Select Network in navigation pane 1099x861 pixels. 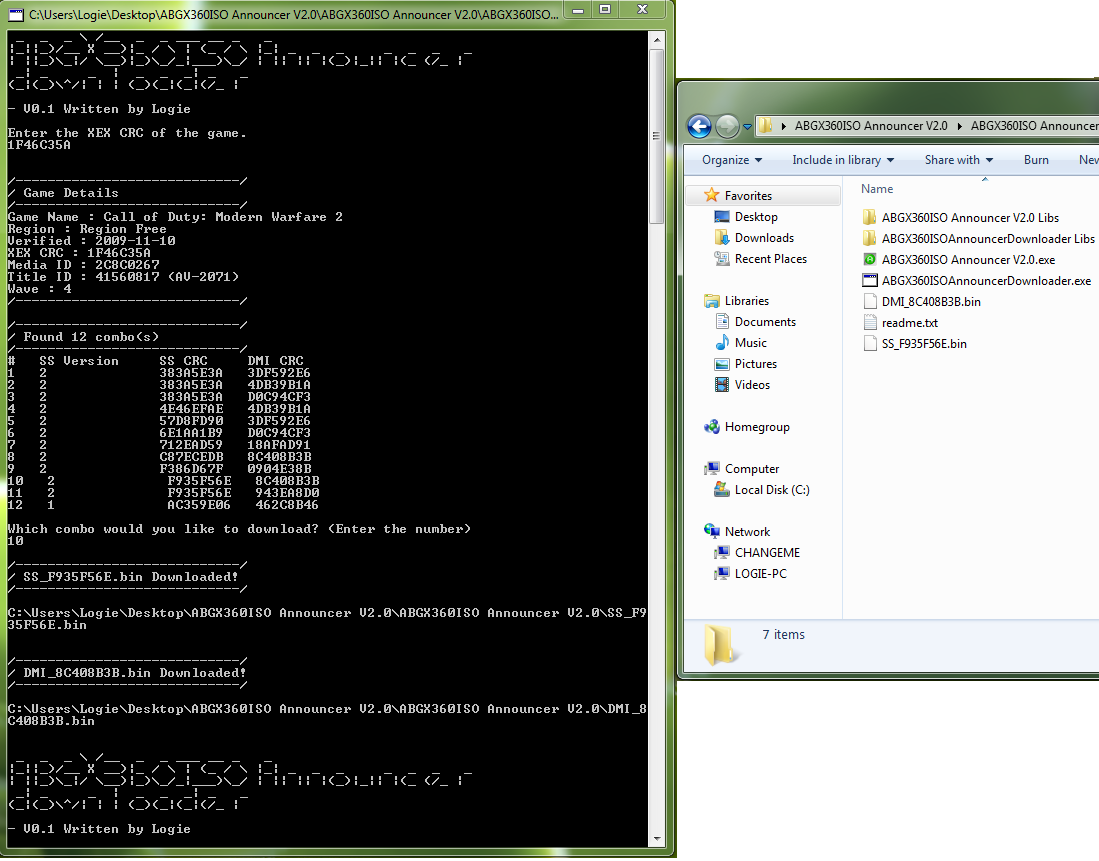pos(747,532)
